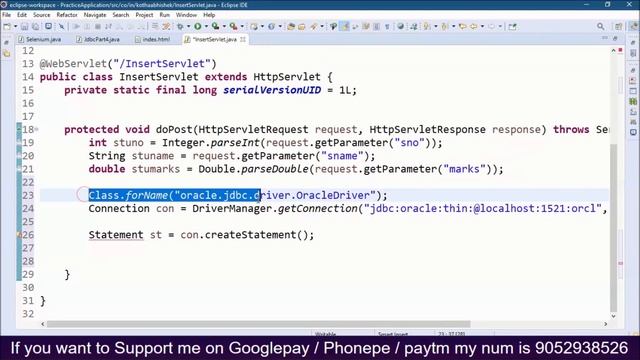Toggle Skip All Breakpoints in the toolbar
The height and width of the screenshot is (360, 640).
pos(62,27)
